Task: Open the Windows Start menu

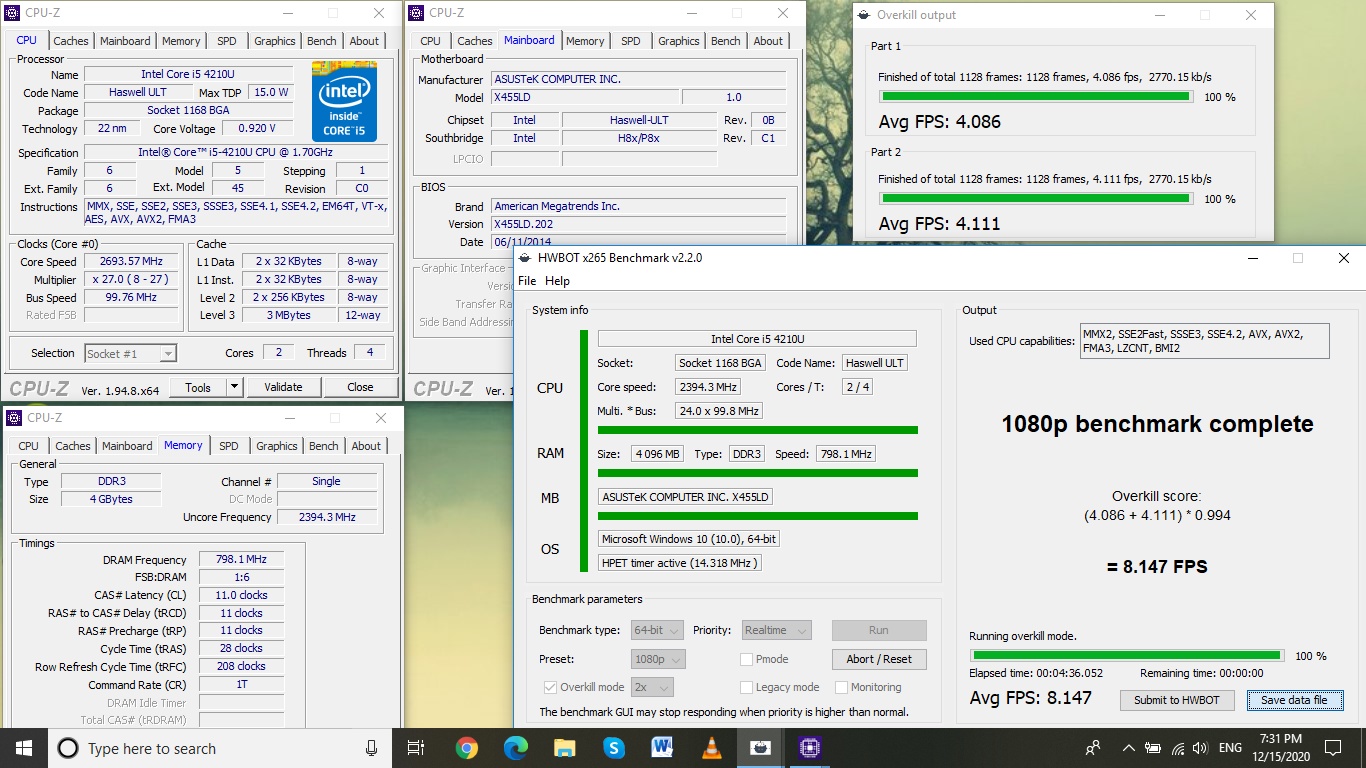Action: coord(22,748)
